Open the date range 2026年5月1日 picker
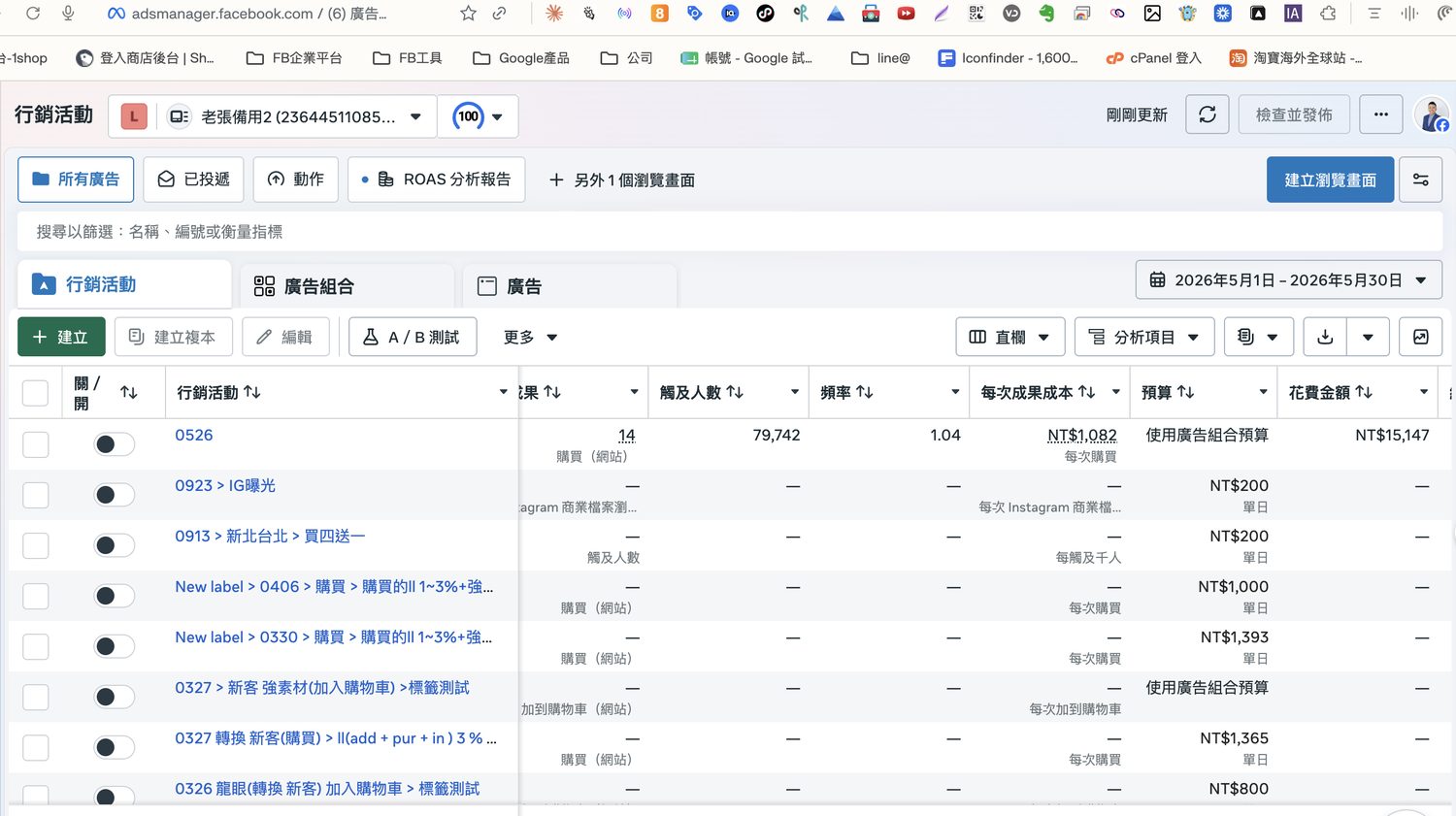This screenshot has height=816, width=1456. click(x=1288, y=280)
